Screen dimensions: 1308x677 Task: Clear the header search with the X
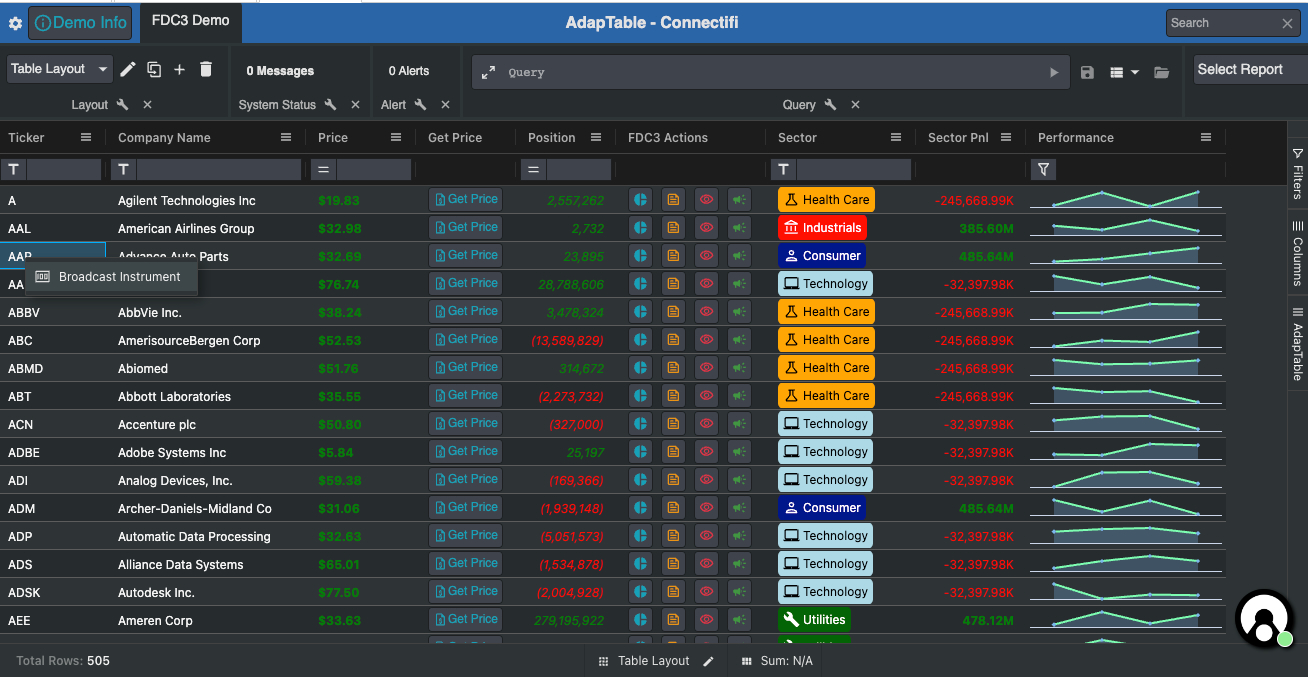pyautogui.click(x=1288, y=23)
